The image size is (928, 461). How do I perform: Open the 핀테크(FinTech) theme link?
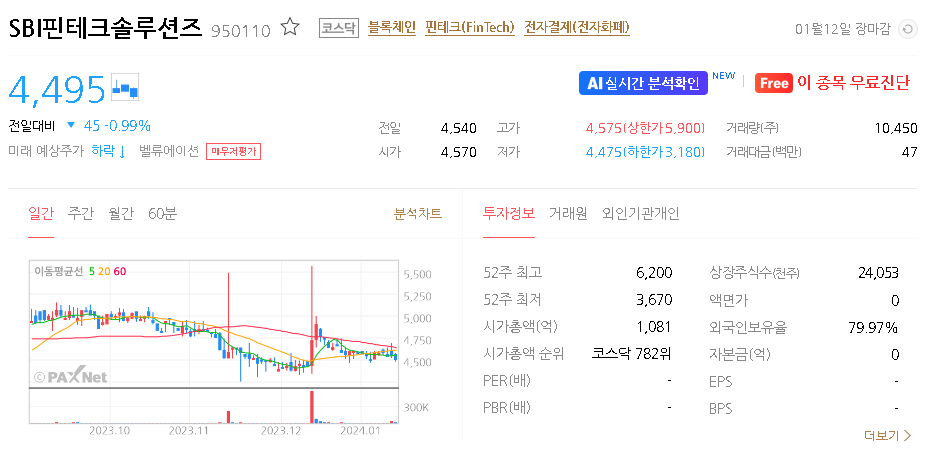tap(470, 27)
